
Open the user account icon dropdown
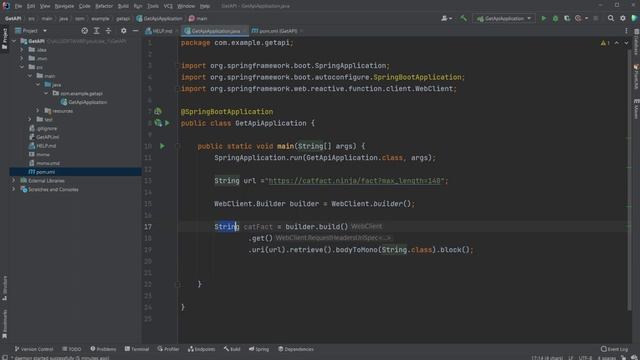tap(447, 18)
